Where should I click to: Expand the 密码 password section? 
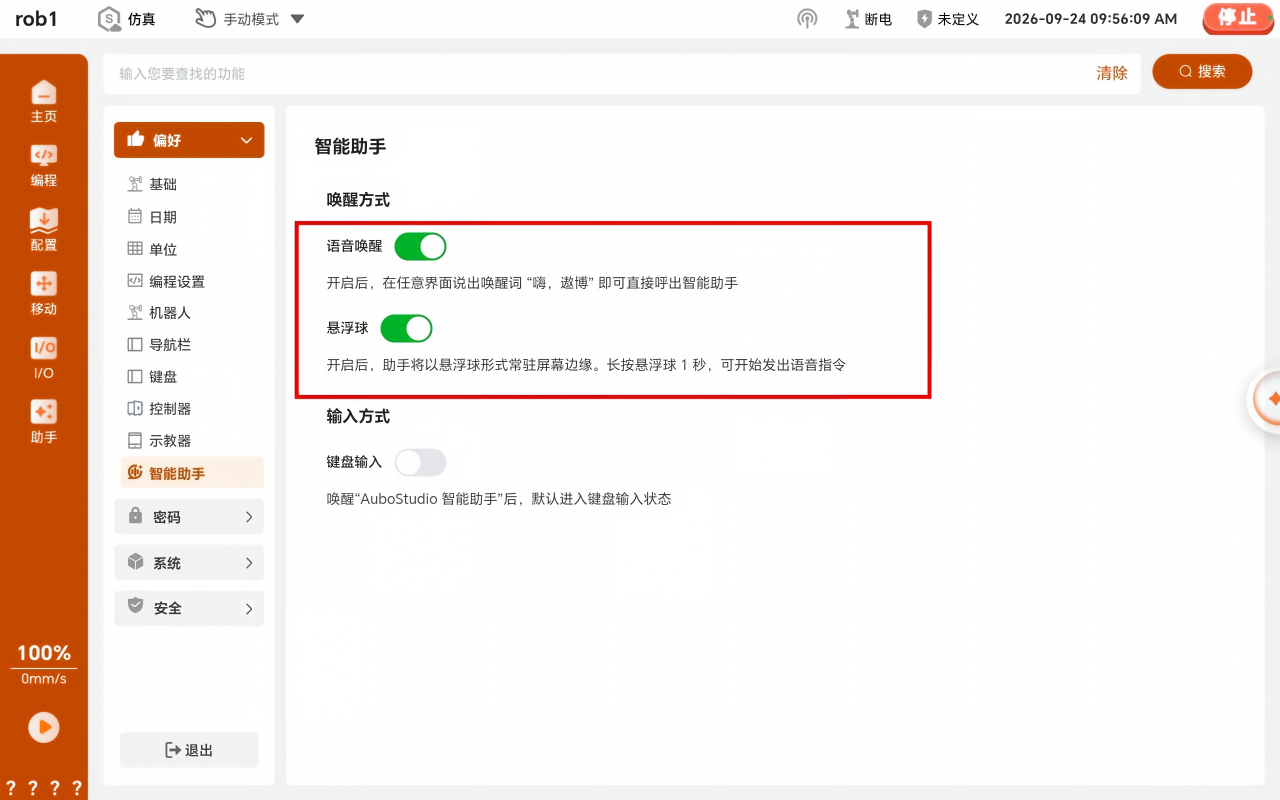189,517
